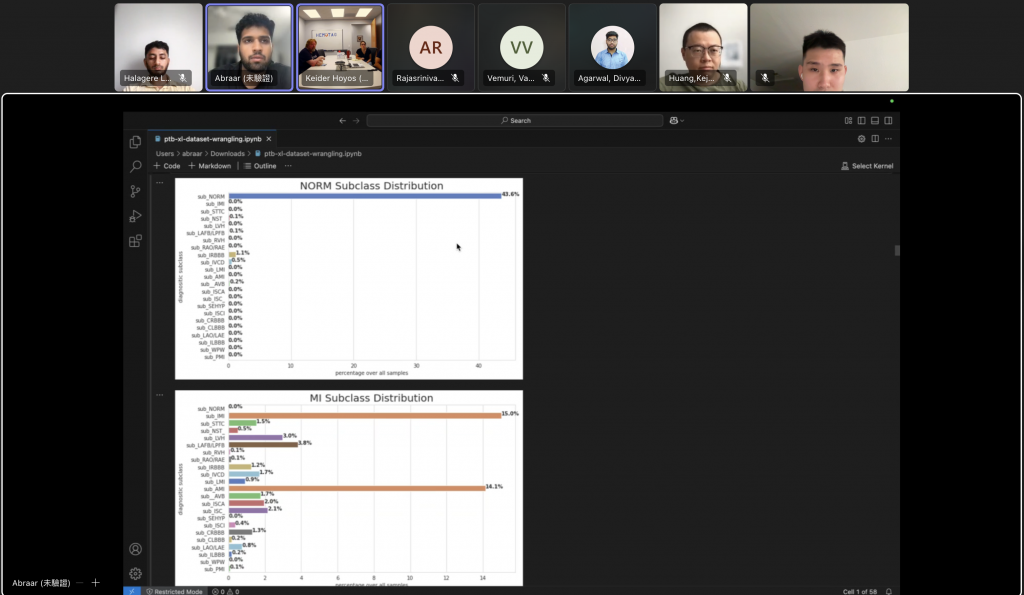This screenshot has width=1024, height=595.
Task: Expand the notebook toolbar more actions ellipsis
Action: click(288, 166)
